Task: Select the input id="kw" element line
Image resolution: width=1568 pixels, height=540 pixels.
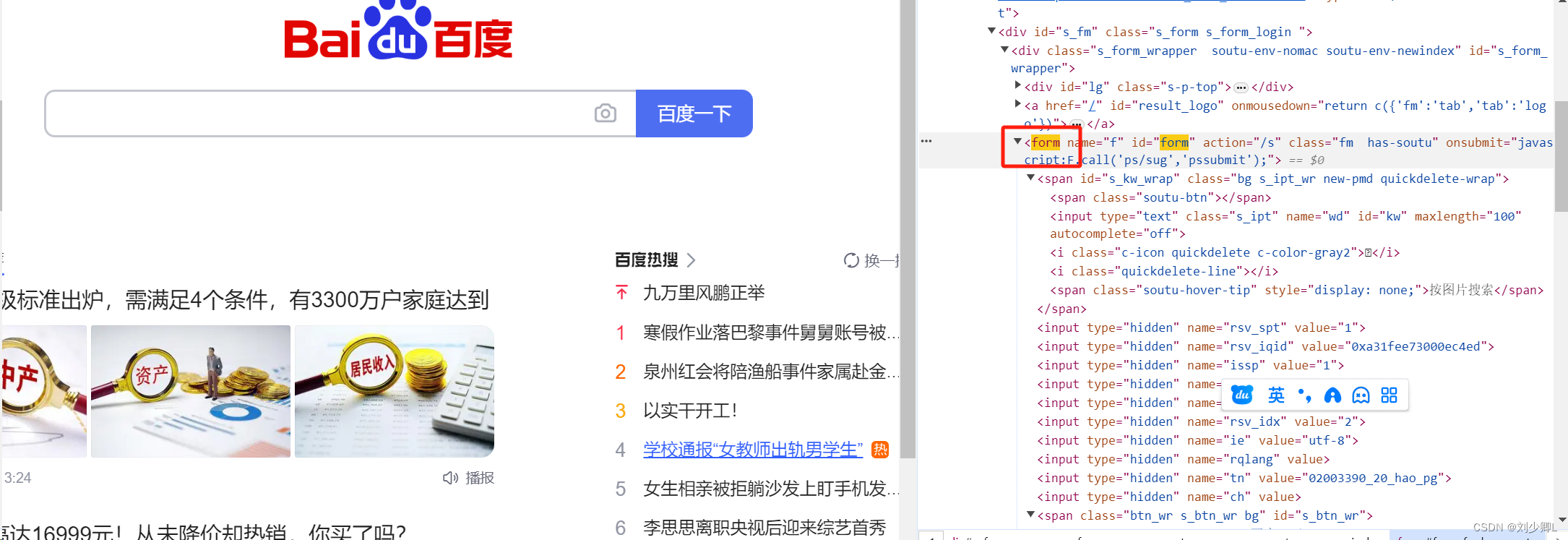Action: [1286, 225]
